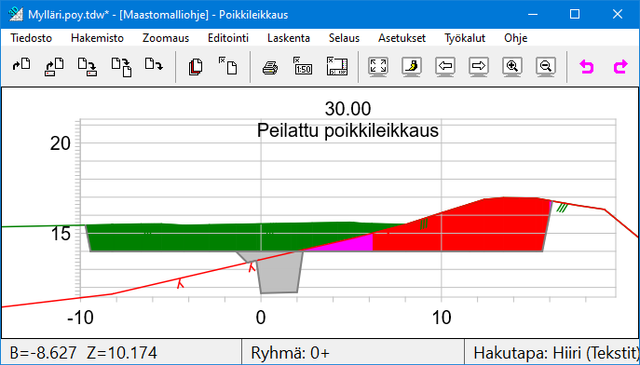Click the save-to-disk file icon
The height and width of the screenshot is (365, 640).
87,67
